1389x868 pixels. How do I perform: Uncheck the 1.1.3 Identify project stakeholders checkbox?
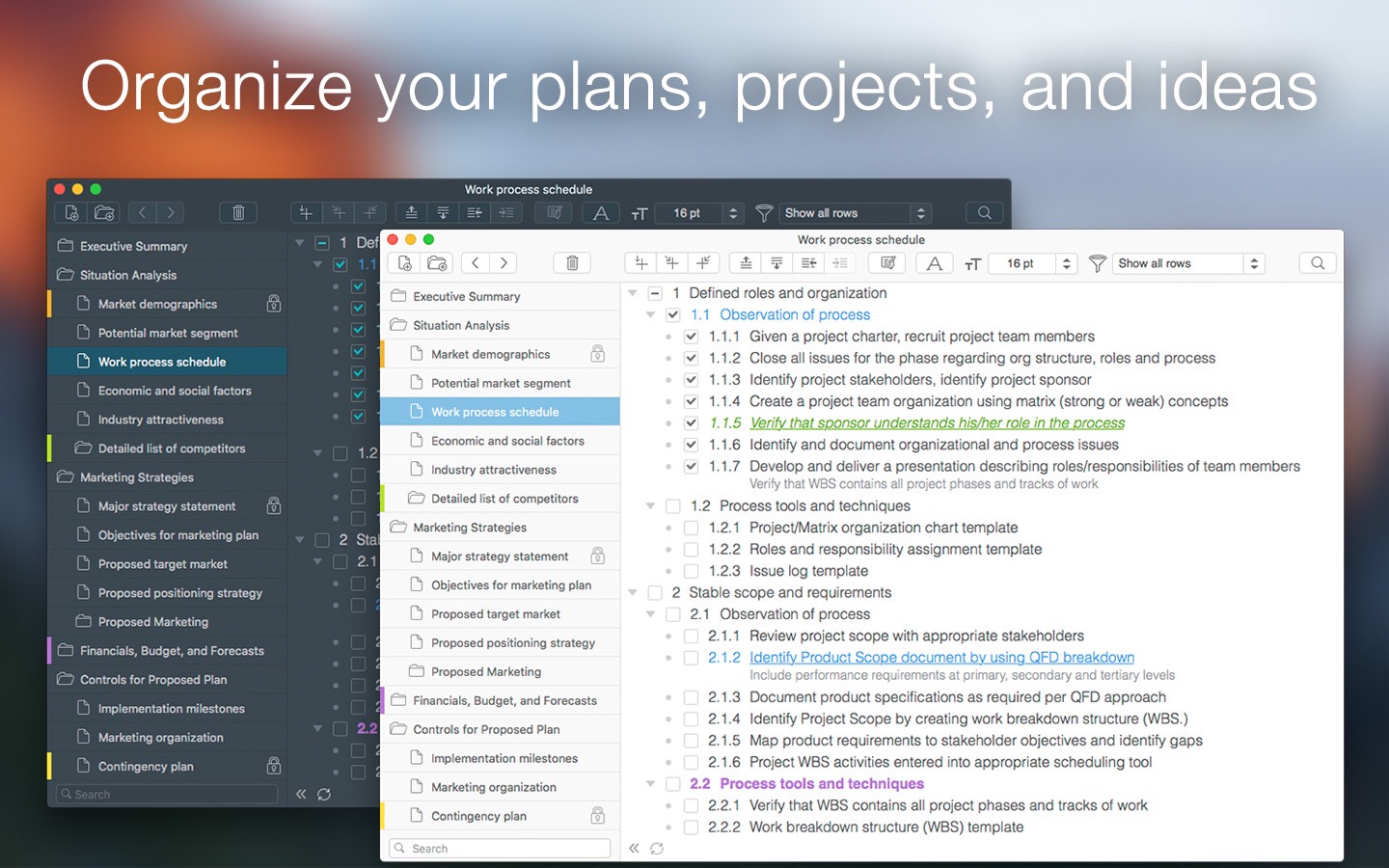point(691,380)
